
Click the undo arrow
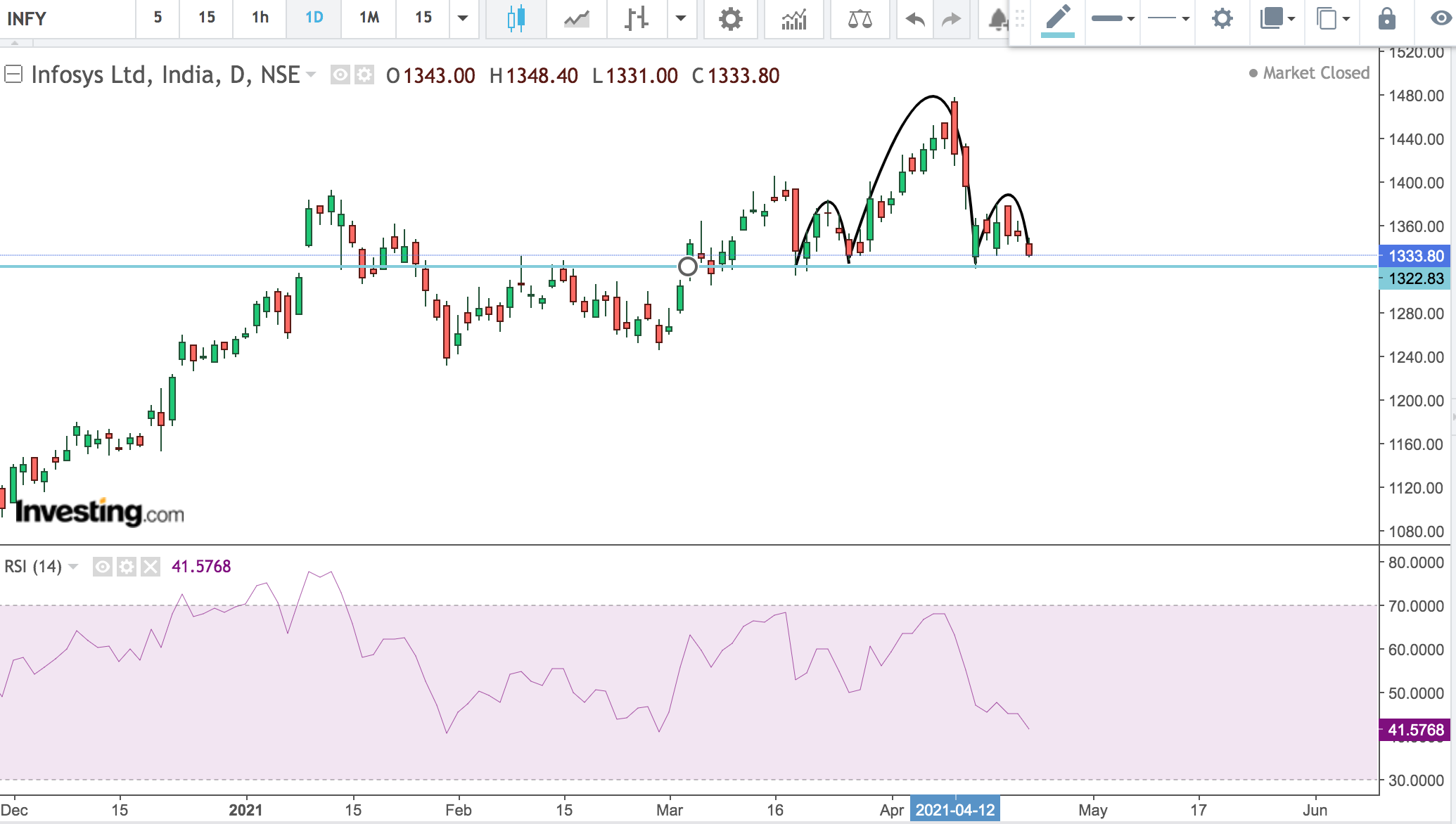pos(914,19)
